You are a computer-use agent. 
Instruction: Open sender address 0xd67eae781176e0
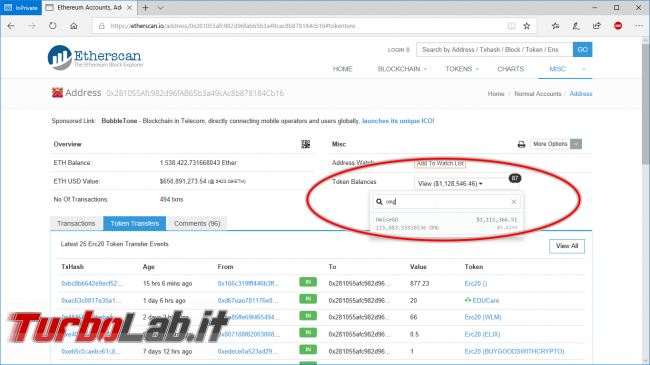(x=248, y=300)
